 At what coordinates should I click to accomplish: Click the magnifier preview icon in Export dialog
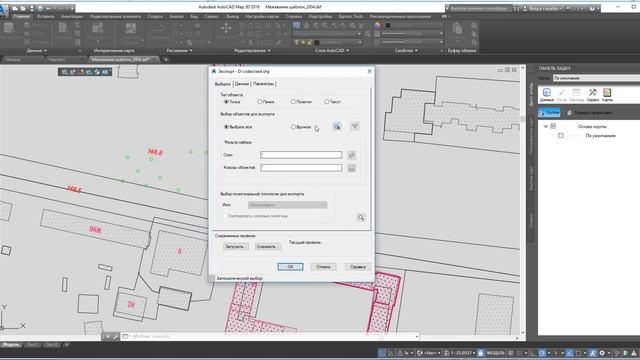point(361,217)
